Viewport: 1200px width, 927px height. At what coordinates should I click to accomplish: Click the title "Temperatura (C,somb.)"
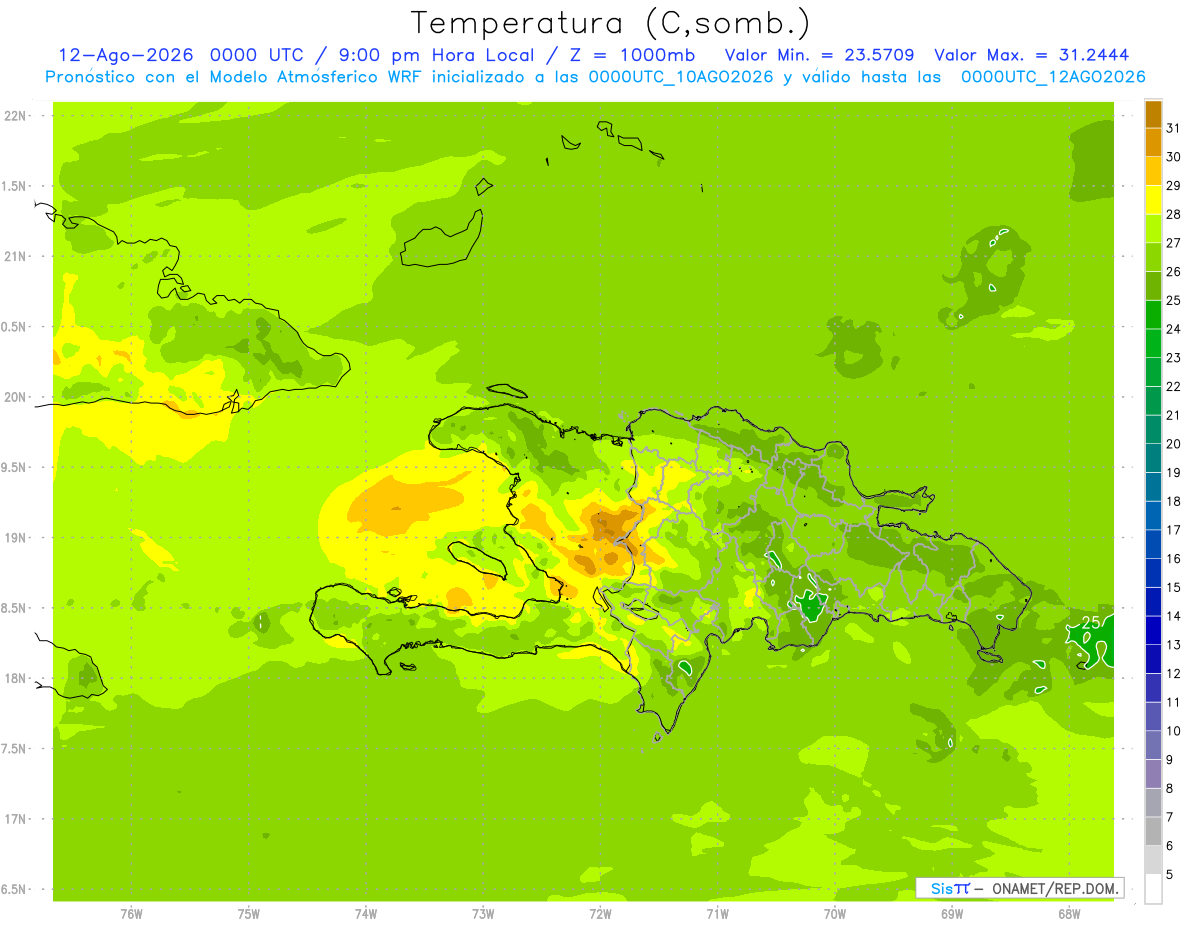coord(611,24)
